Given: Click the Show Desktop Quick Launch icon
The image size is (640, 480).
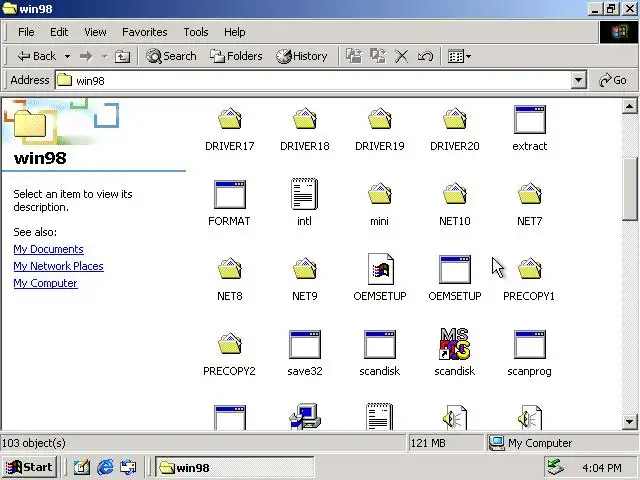Looking at the screenshot, I should (x=82, y=467).
